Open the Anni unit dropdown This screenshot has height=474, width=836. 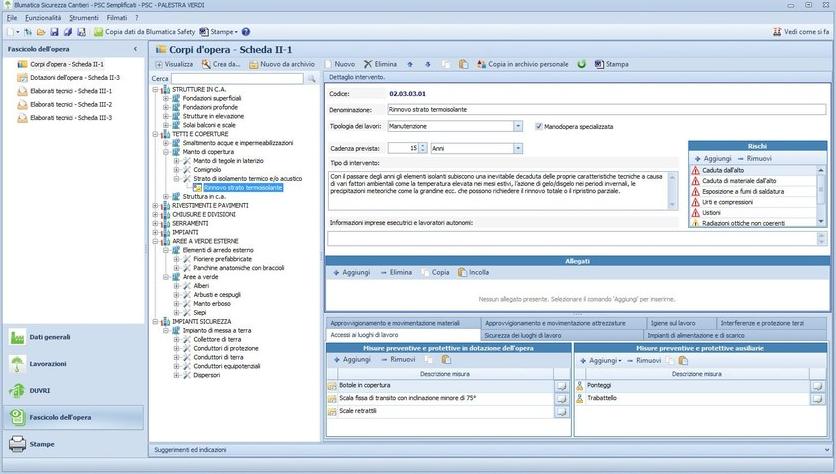click(x=518, y=149)
